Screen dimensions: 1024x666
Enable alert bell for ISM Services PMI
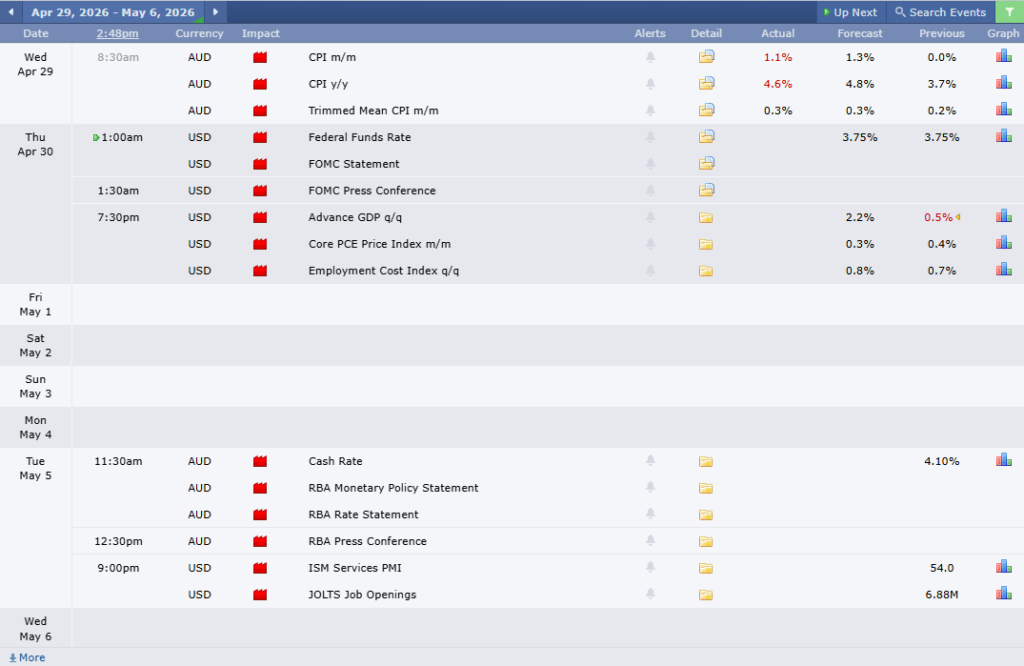pos(650,568)
